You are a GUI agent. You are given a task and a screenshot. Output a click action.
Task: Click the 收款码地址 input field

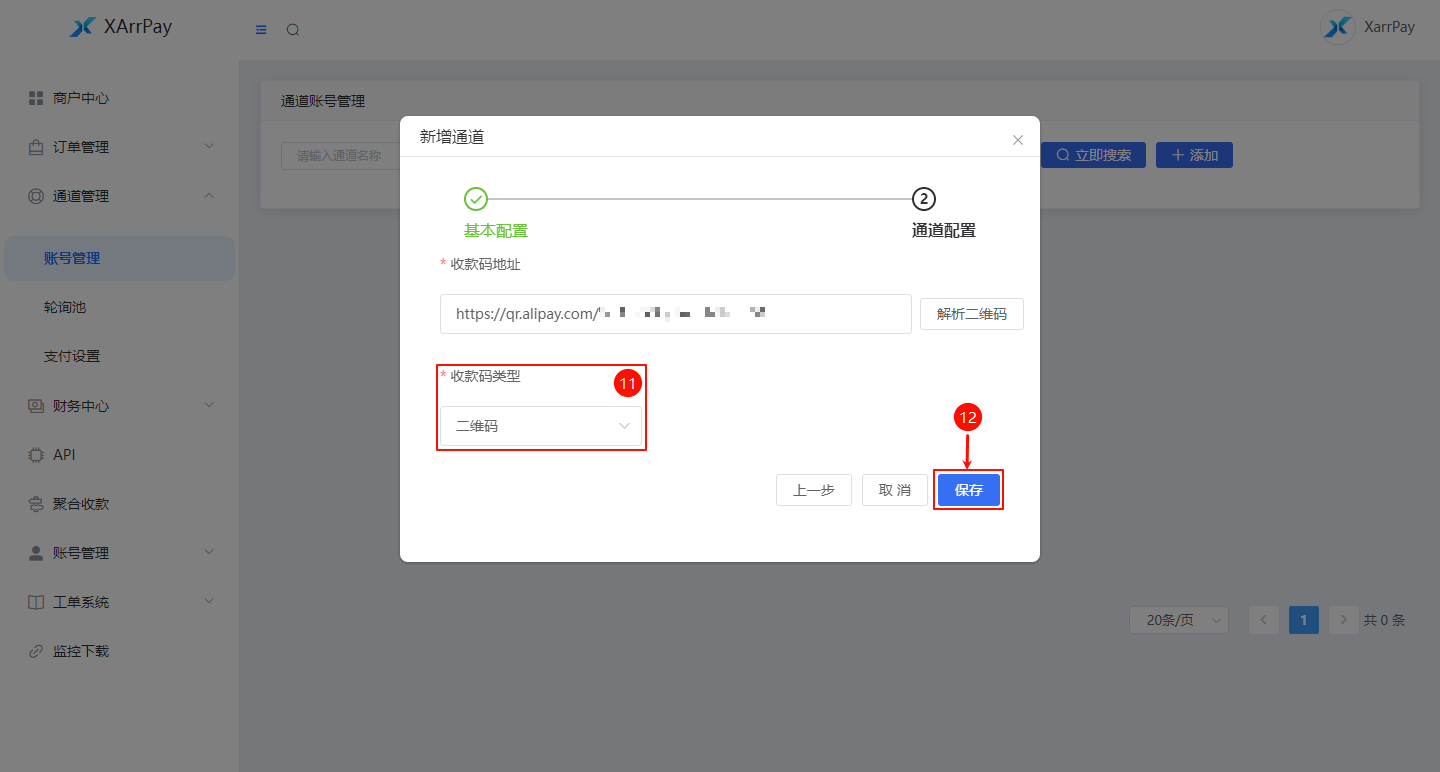675,314
